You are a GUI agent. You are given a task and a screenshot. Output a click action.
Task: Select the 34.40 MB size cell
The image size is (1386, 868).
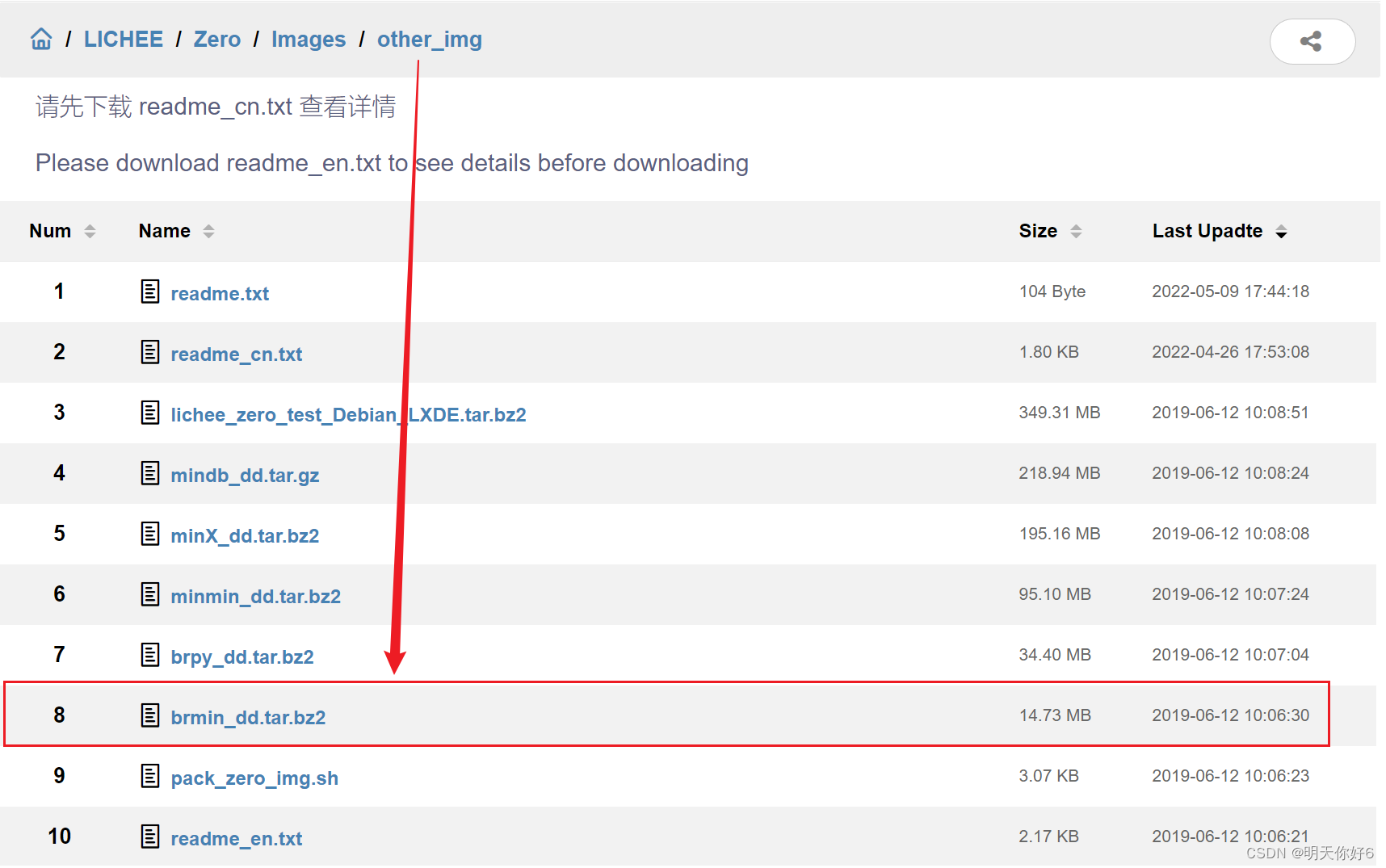click(1055, 655)
